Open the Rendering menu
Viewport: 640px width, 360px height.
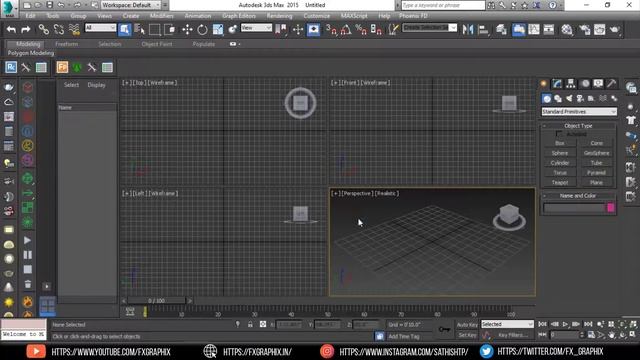coord(280,16)
